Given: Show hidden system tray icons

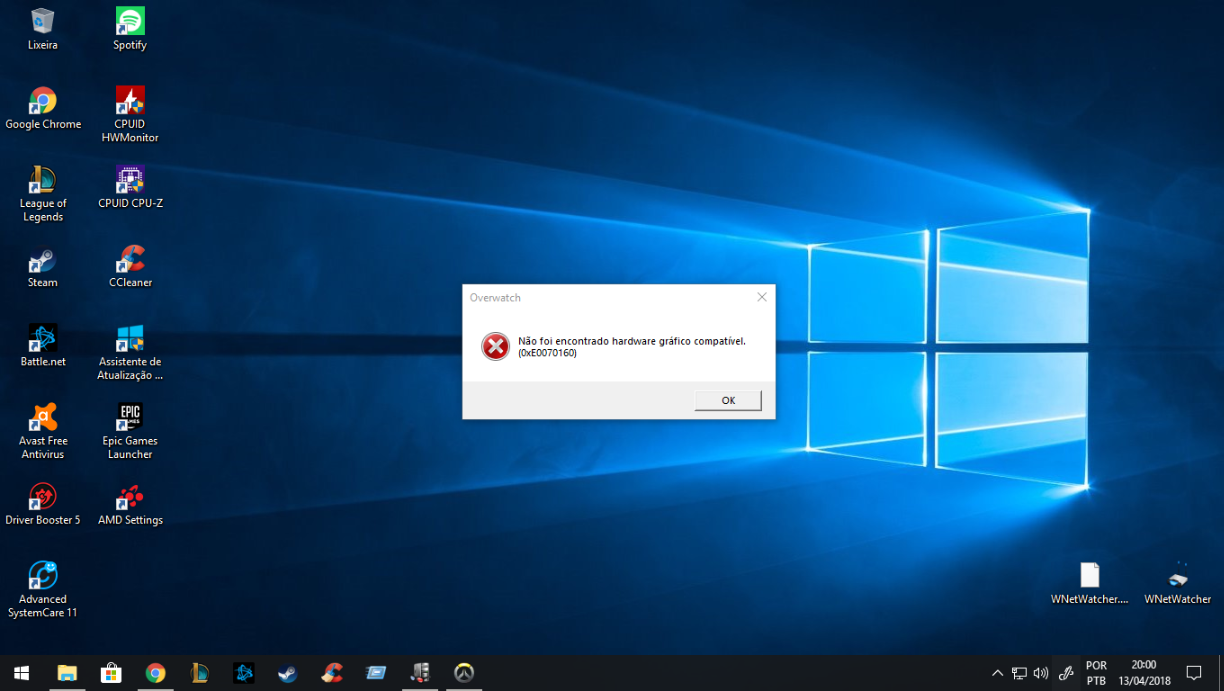Looking at the screenshot, I should point(997,673).
